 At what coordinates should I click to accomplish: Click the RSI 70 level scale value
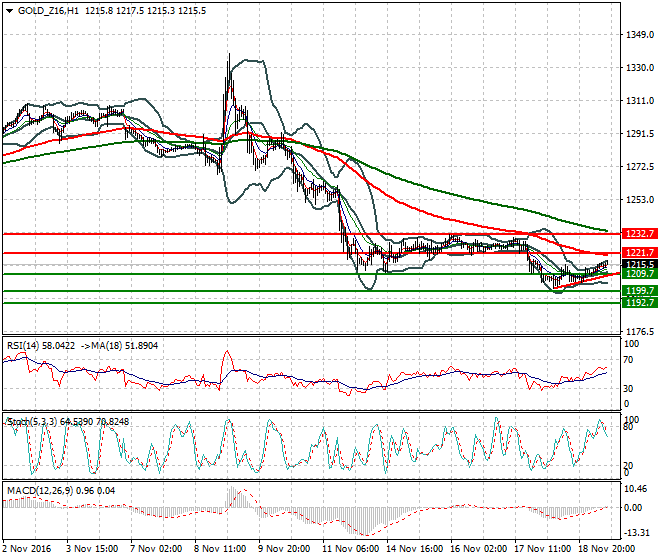(x=628, y=360)
